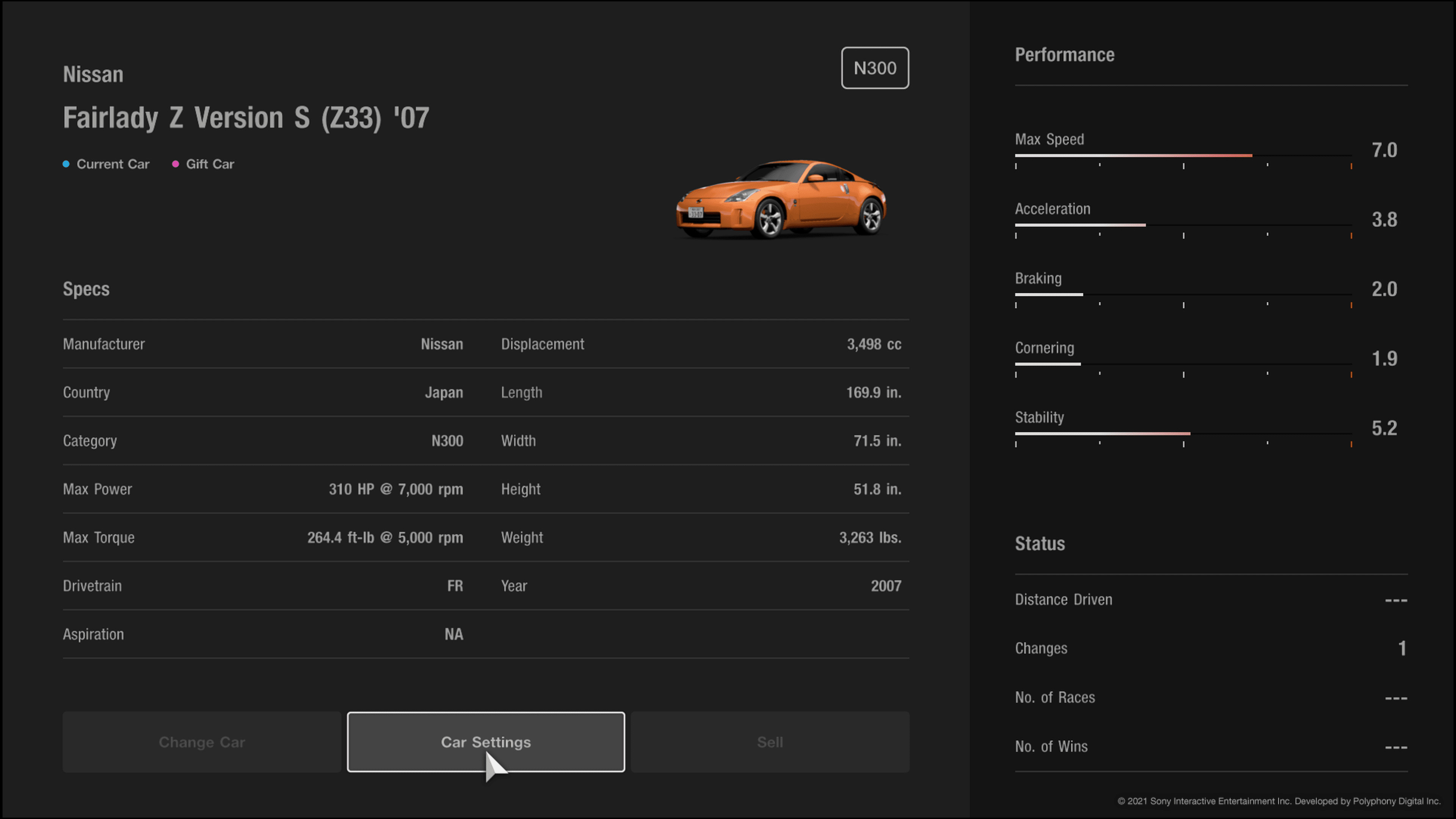Click Height value 51.8 in.
The width and height of the screenshot is (1456, 819).
[x=877, y=490]
